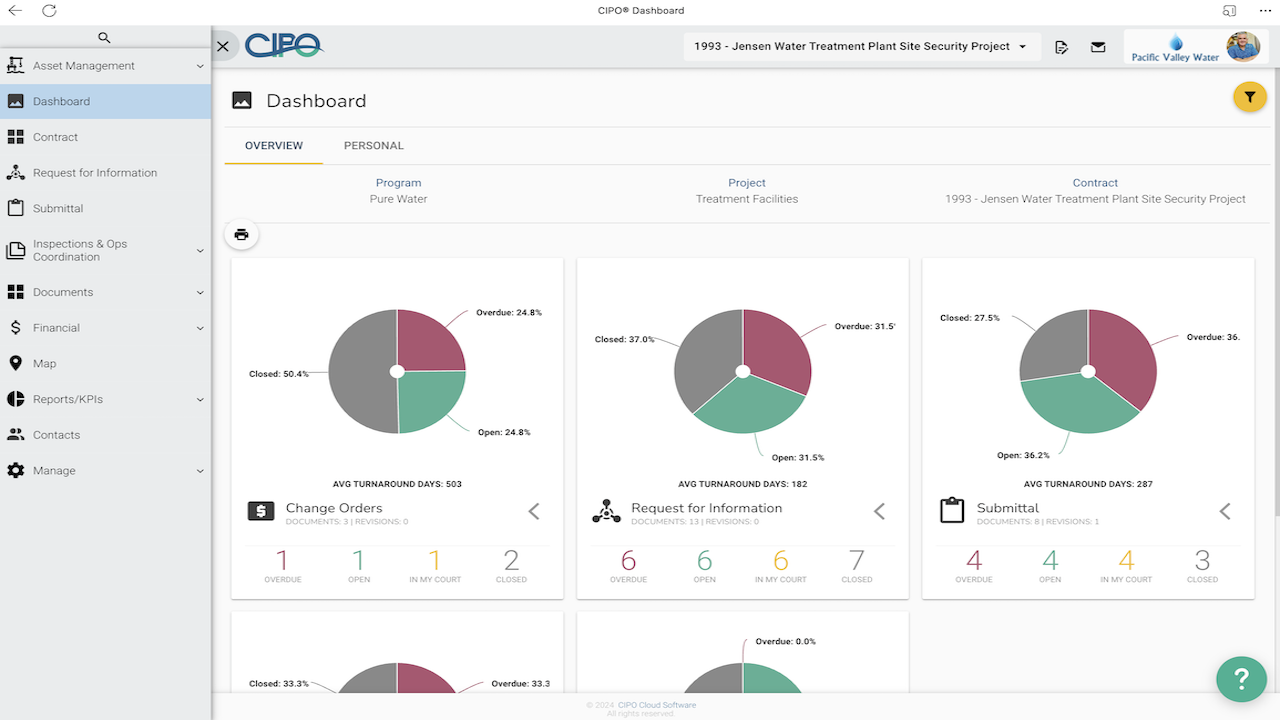Open the help question mark button
The width and height of the screenshot is (1280, 720).
click(x=1241, y=679)
